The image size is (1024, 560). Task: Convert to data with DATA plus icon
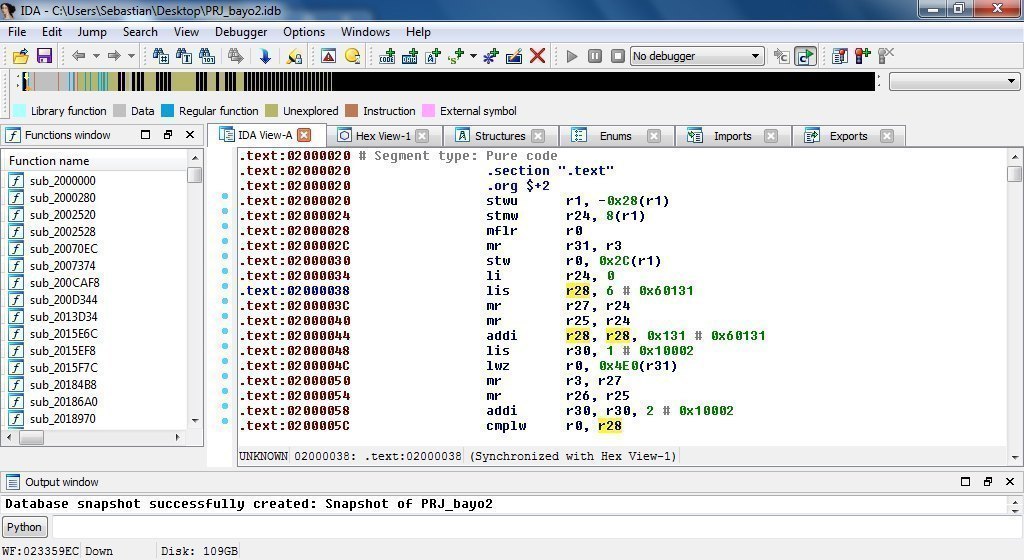tap(409, 56)
